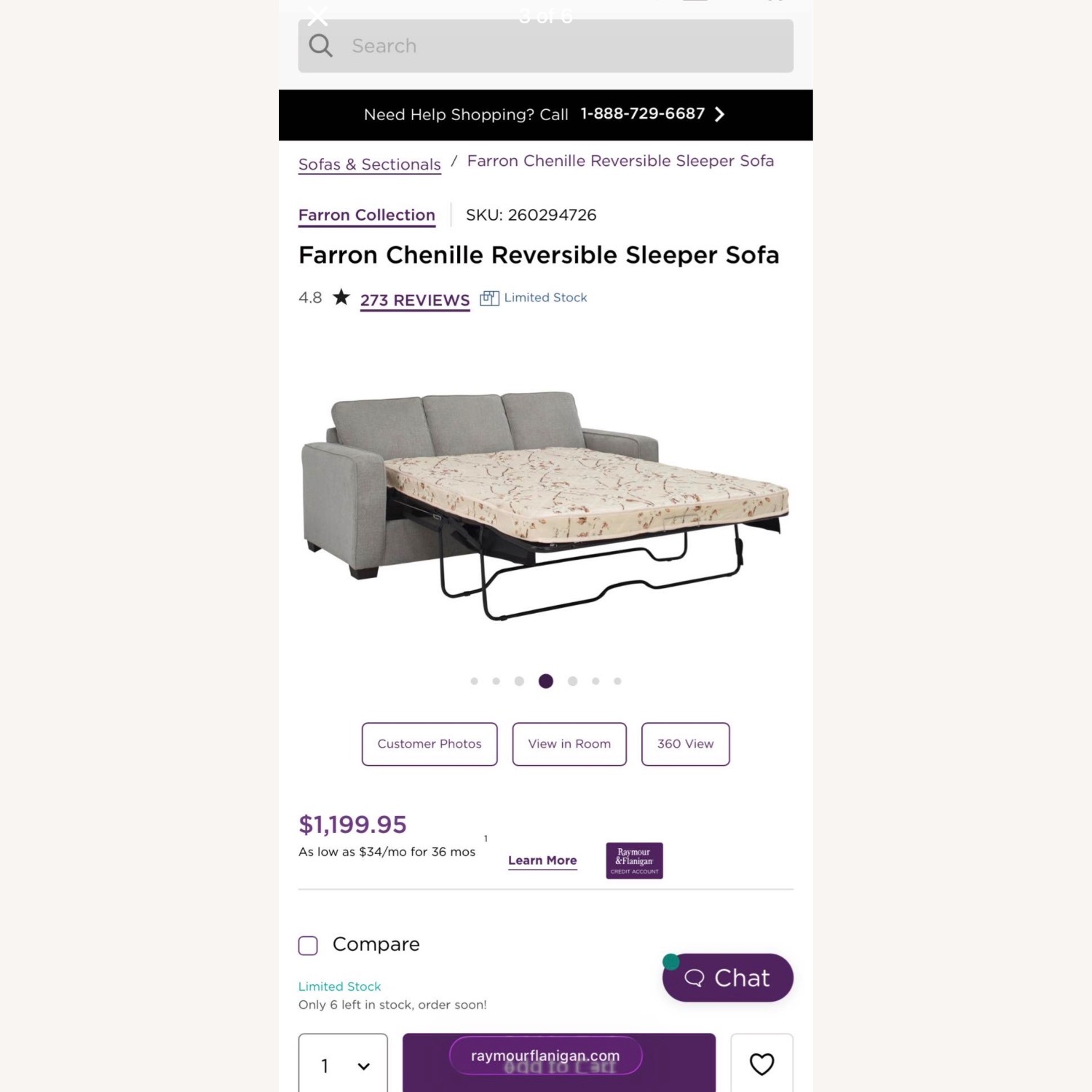Tap the star rating icon
This screenshot has width=1092, height=1092.
340,297
